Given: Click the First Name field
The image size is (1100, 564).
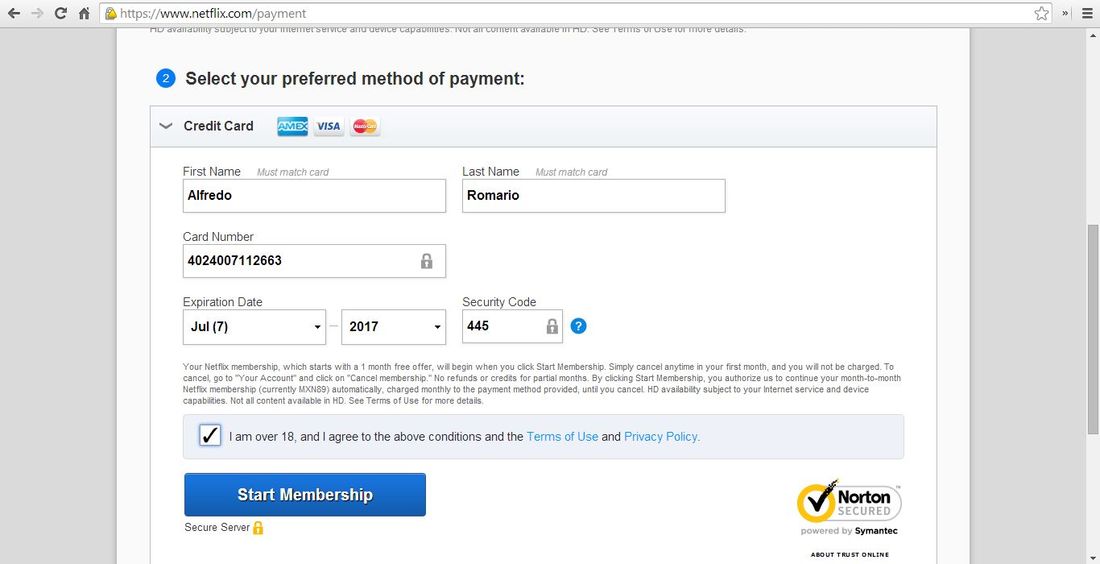Looking at the screenshot, I should (x=314, y=196).
